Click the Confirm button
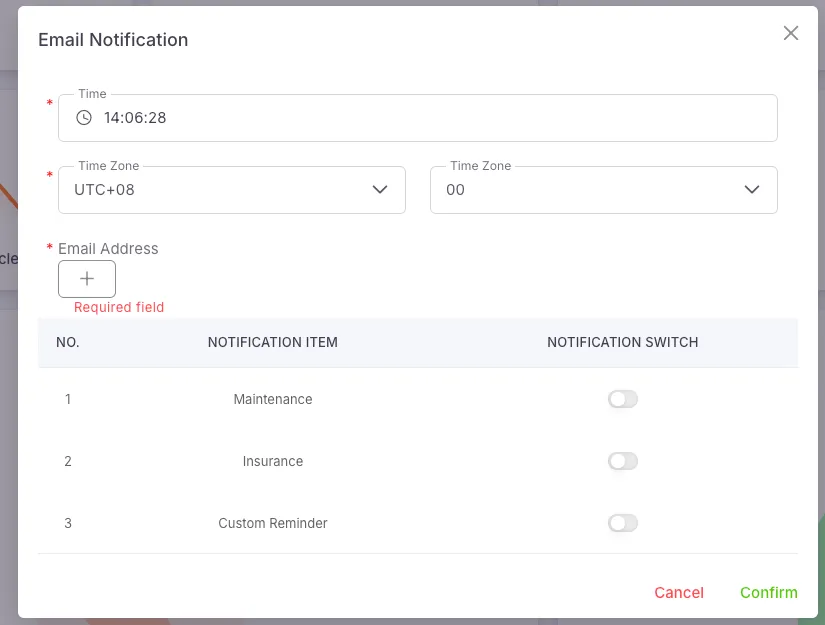Image resolution: width=825 pixels, height=625 pixels. point(769,592)
